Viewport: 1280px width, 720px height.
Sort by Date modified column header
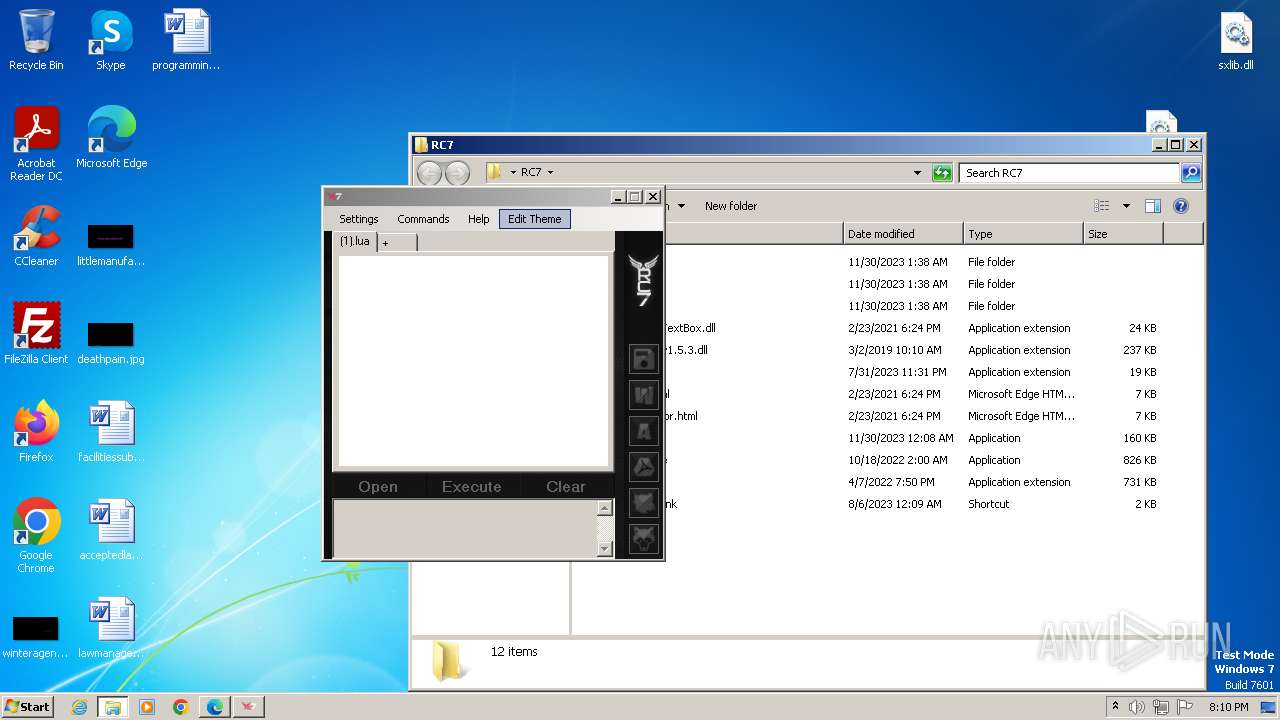[903, 234]
